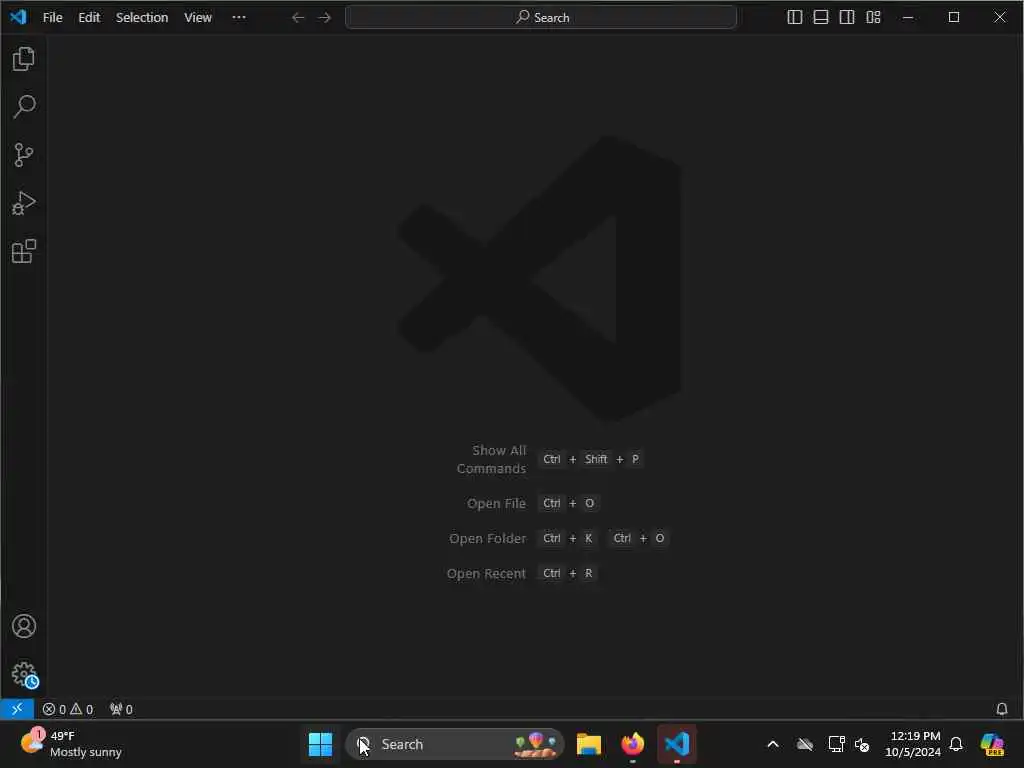Viewport: 1024px width, 768px height.
Task: Toggle the secondary side bar layout icon
Action: 847,18
